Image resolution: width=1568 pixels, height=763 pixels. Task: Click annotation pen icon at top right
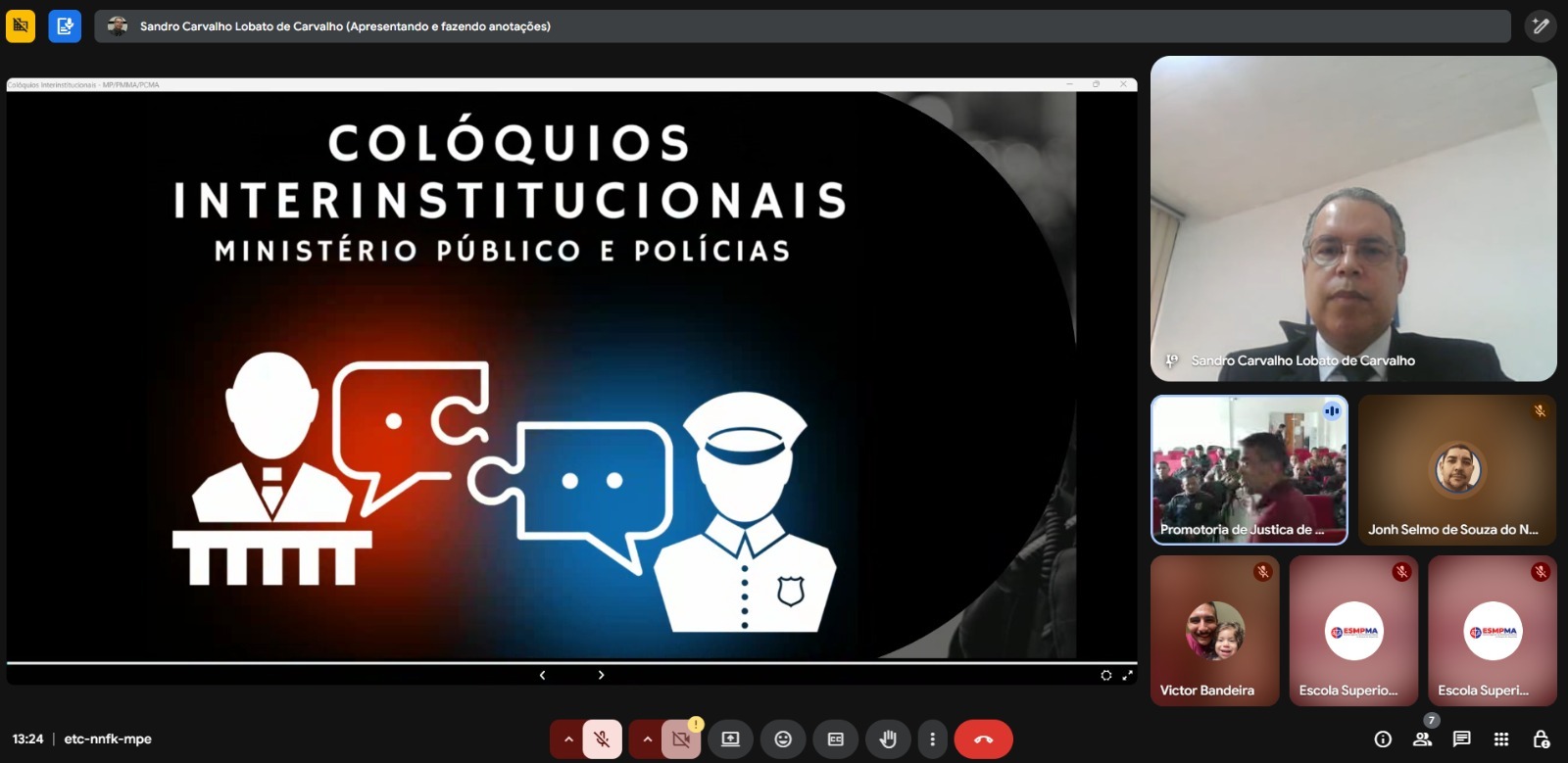pos(1541,26)
